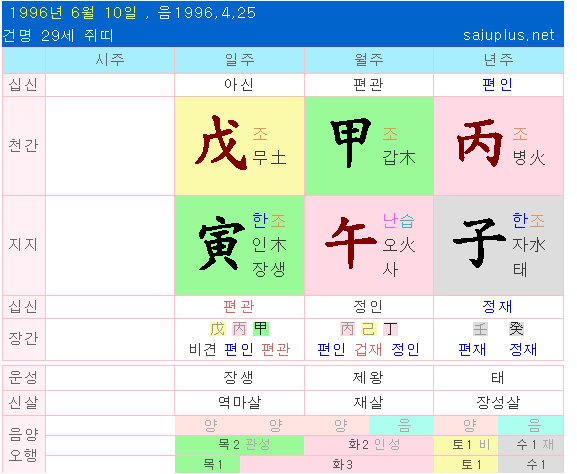Screen dimensions: 577x474
Task: Click the small 丁 hidden stem
Action: pos(390,329)
